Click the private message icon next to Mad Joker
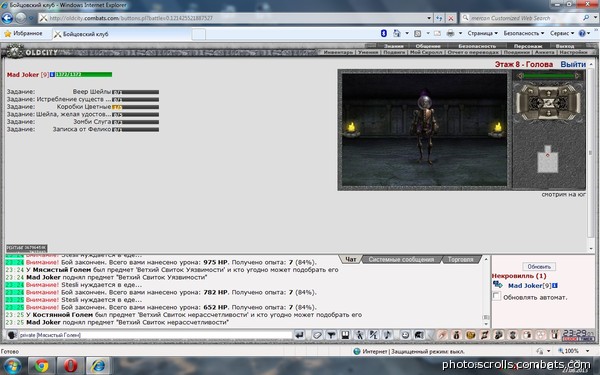Screen dimensions: 600x375 (x=498, y=284)
